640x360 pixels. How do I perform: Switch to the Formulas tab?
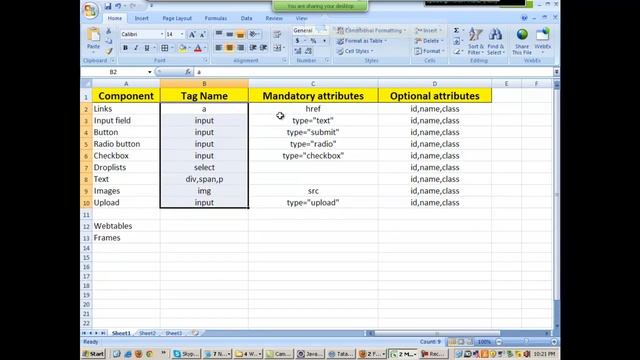[216, 18]
